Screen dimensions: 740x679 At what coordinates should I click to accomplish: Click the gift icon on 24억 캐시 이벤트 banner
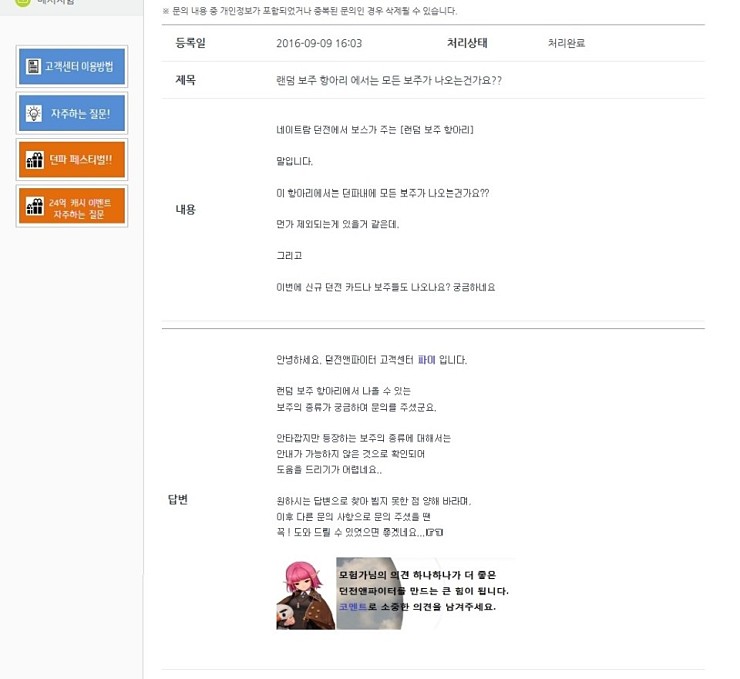[35, 206]
